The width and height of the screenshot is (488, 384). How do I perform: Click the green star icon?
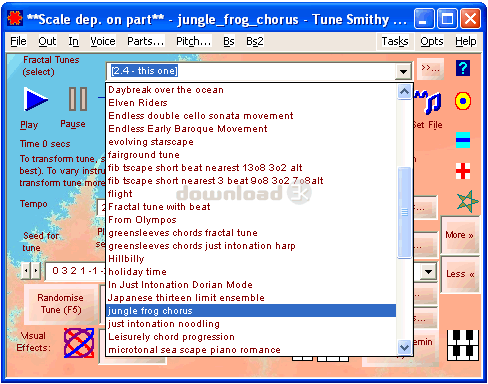point(467,201)
